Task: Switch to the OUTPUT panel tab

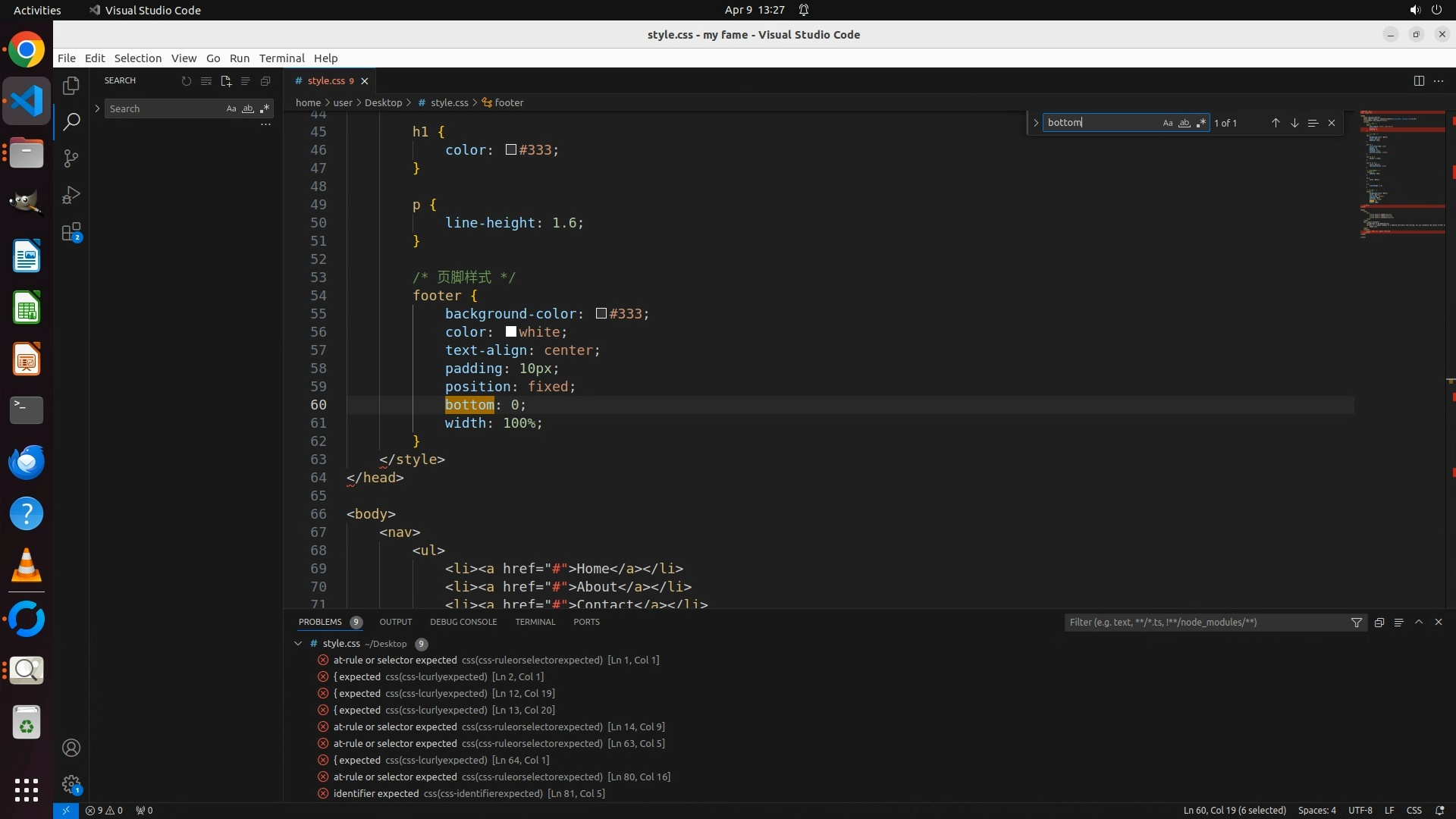Action: click(395, 622)
